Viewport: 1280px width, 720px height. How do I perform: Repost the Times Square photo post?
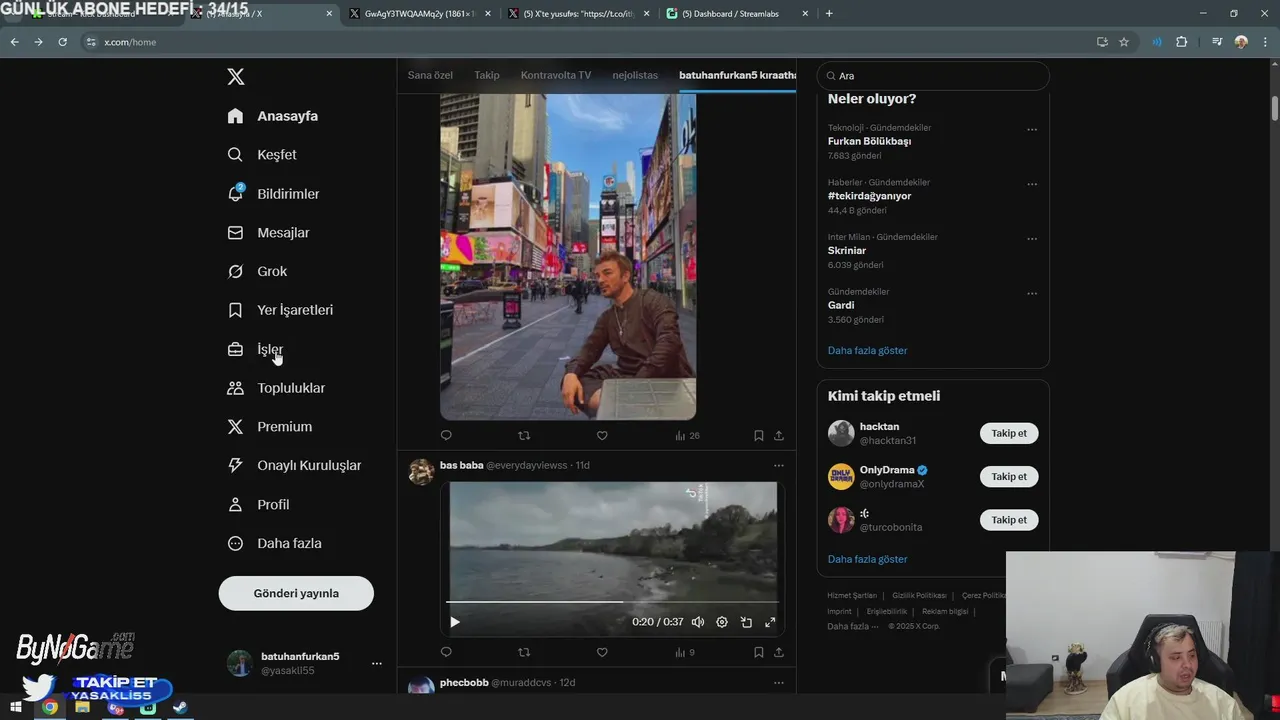[524, 436]
